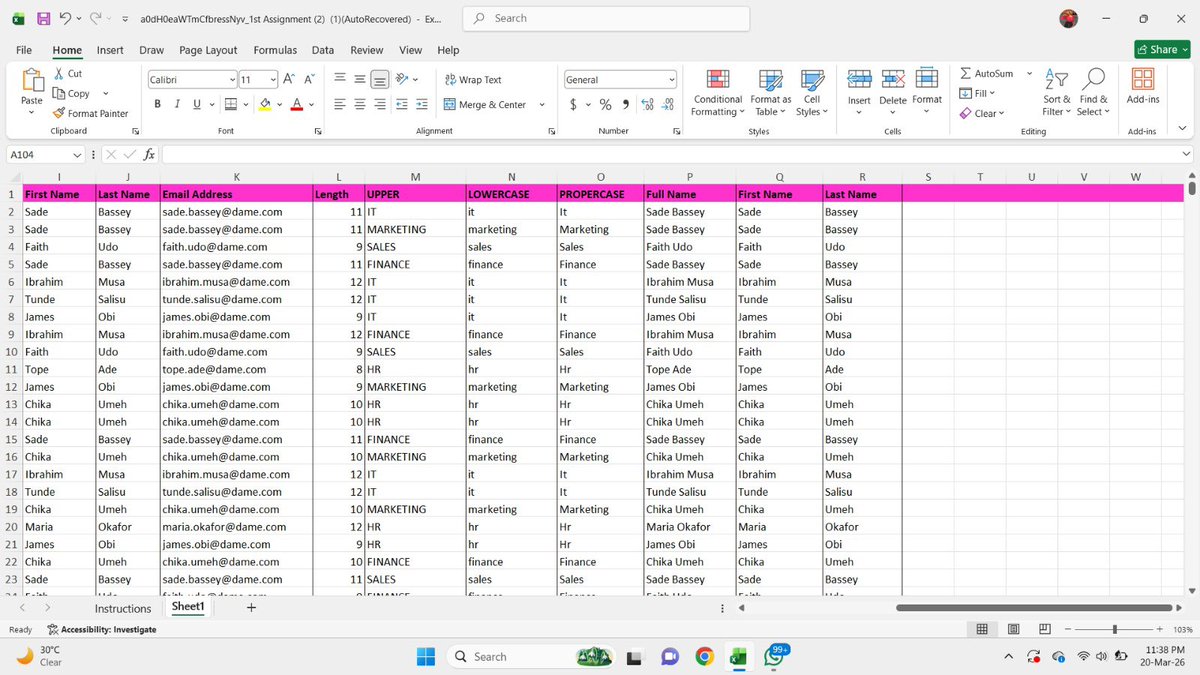
Task: Expand the Name Box A104 dropdown
Action: 77,154
